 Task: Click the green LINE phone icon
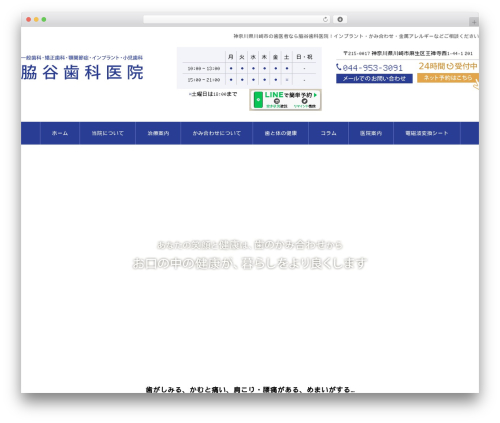click(x=258, y=100)
